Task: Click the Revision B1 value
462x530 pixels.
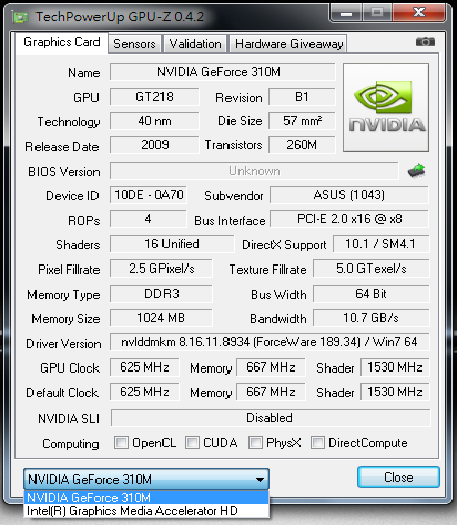Action: click(302, 97)
